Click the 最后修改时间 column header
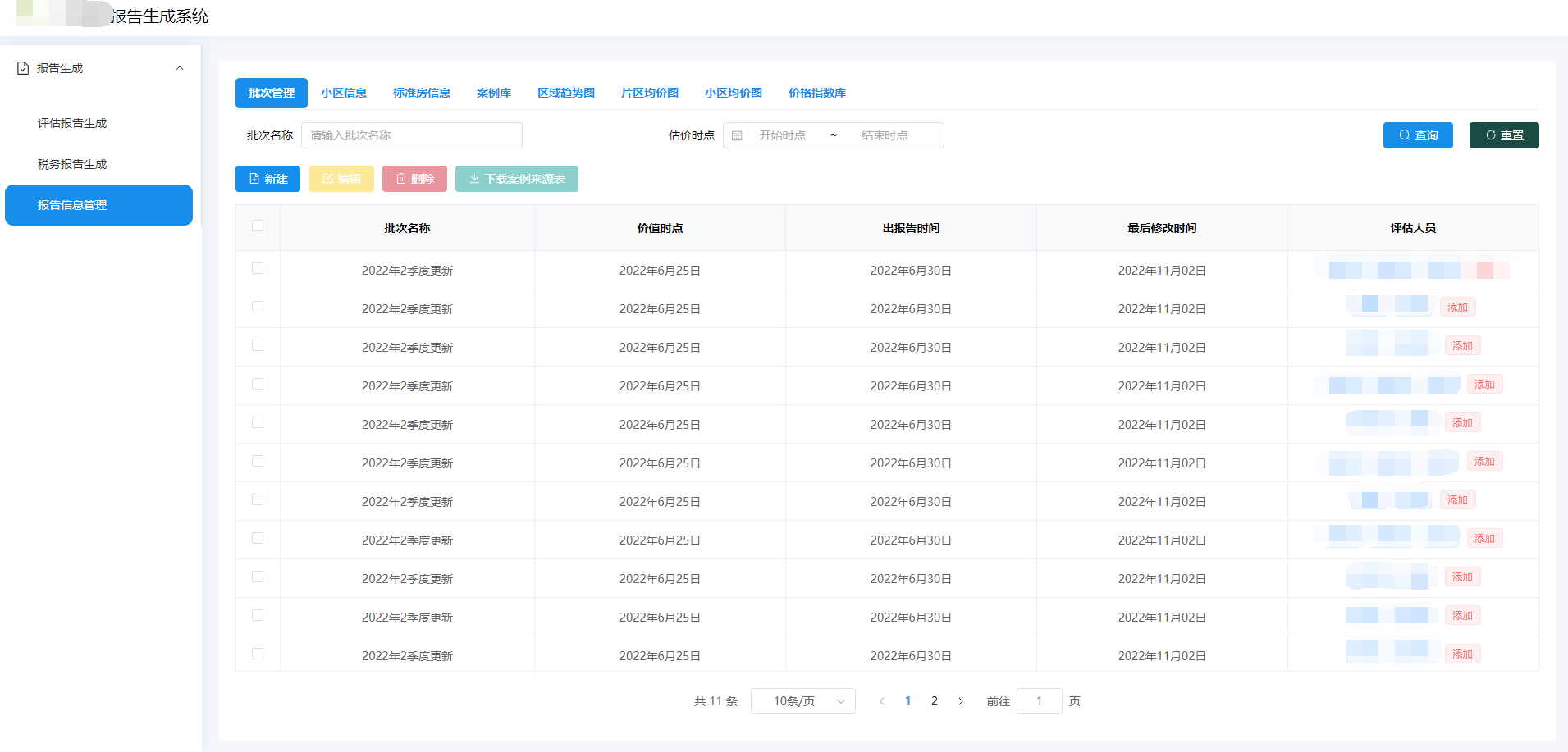 point(1163,228)
